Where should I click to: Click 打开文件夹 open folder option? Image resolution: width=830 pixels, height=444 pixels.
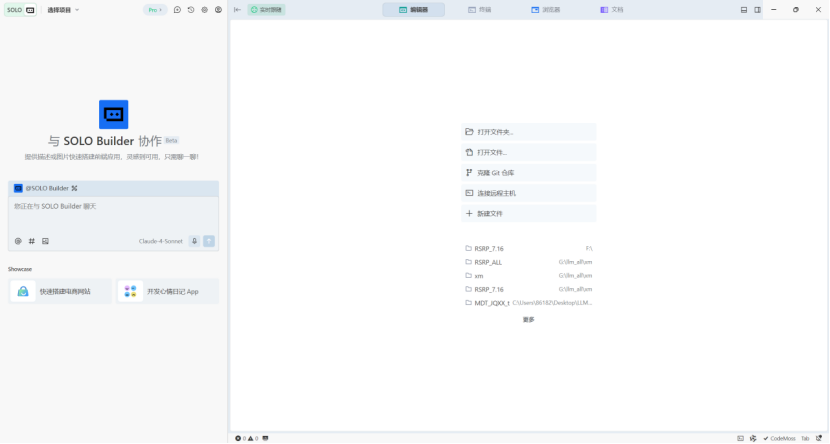pyautogui.click(x=529, y=132)
